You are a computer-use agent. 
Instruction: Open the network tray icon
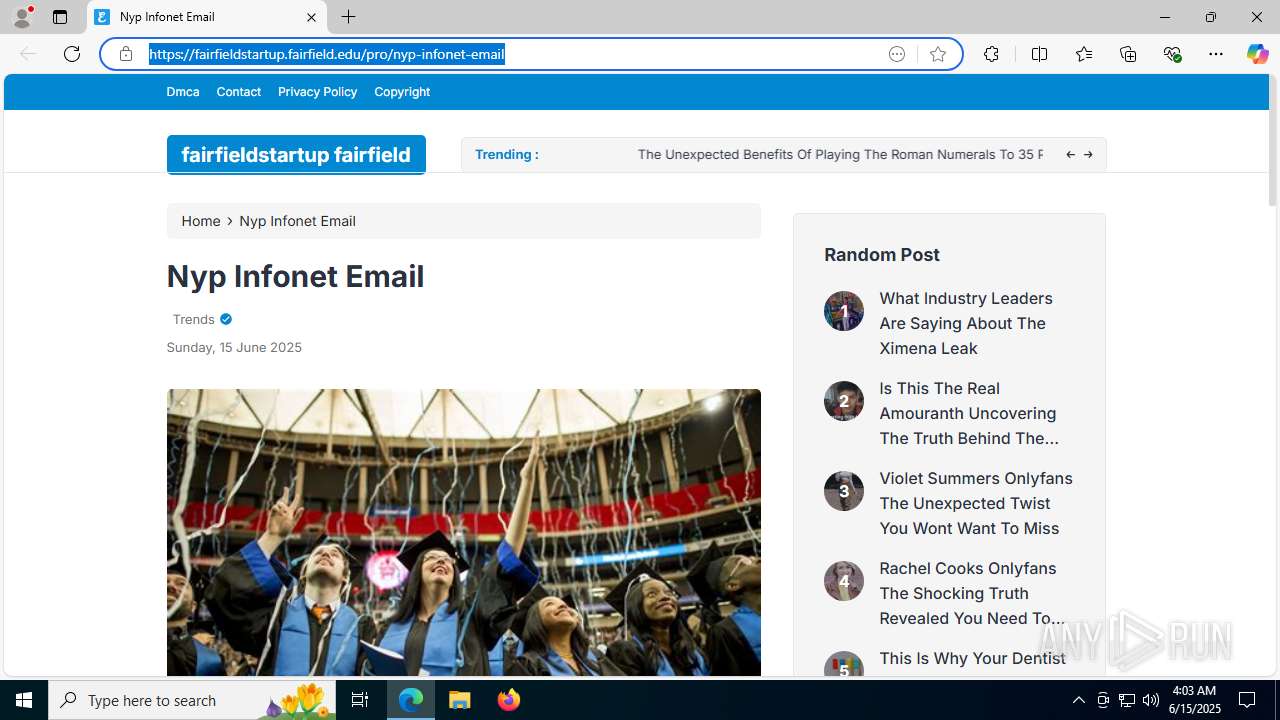1126,700
